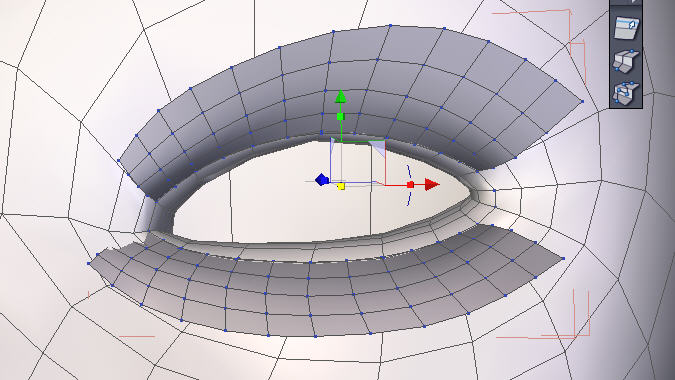Screen dimensions: 675x380
Task: Pick the upper eyelid's far right corner vertex
Action: (x=582, y=102)
